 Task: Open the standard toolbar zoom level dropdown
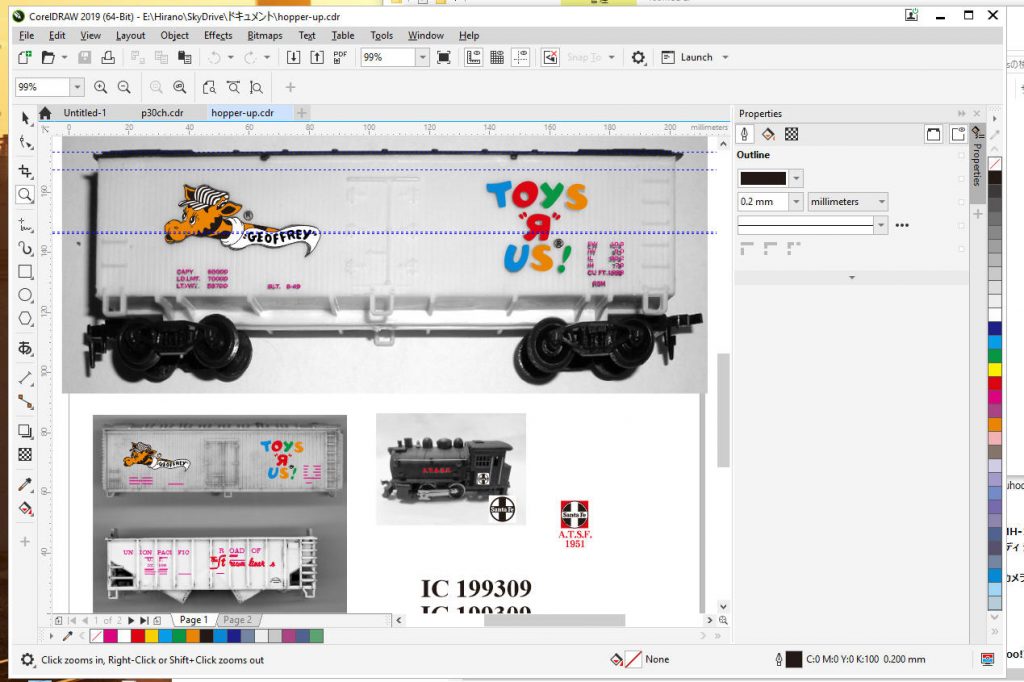coord(423,57)
